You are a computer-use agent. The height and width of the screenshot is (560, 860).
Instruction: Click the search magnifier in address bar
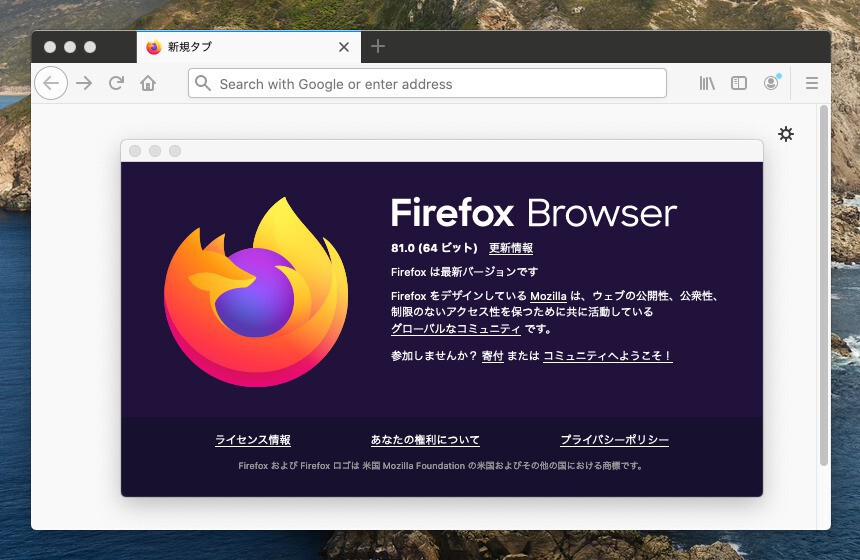pyautogui.click(x=203, y=83)
